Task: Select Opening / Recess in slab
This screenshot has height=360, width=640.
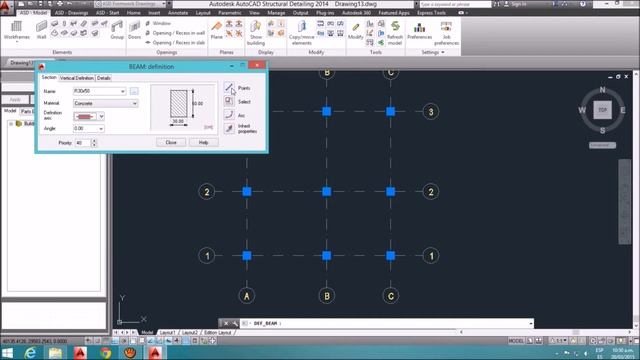Action: (175, 42)
